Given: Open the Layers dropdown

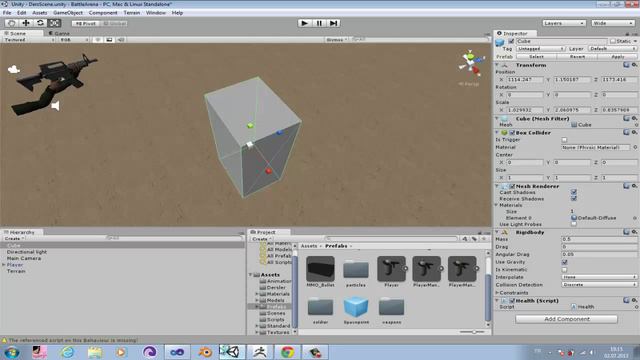Looking at the screenshot, I should click(x=564, y=23).
